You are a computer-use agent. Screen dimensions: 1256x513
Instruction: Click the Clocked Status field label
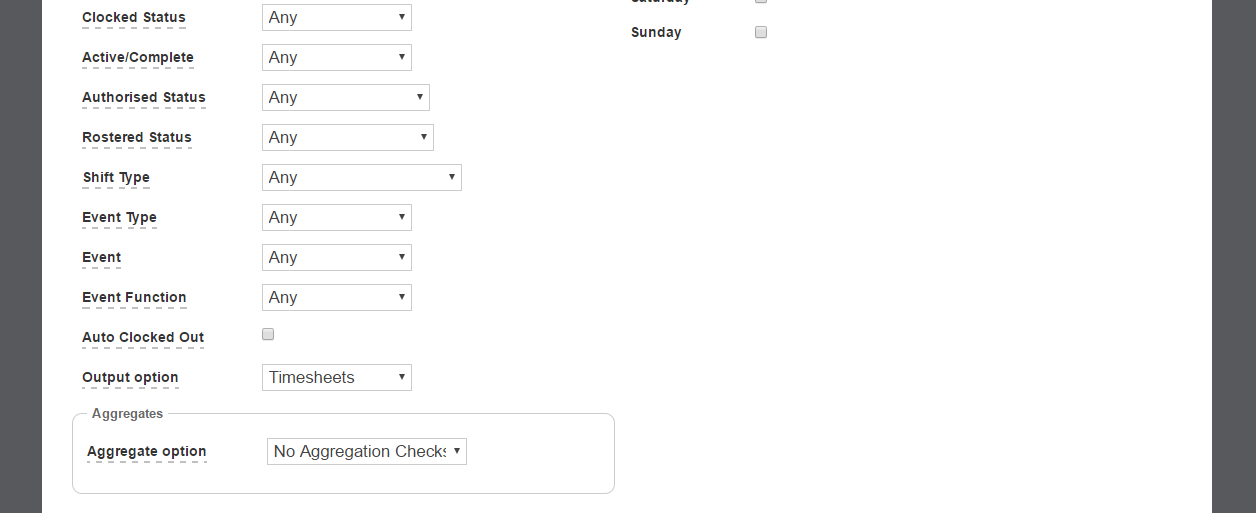coord(134,17)
